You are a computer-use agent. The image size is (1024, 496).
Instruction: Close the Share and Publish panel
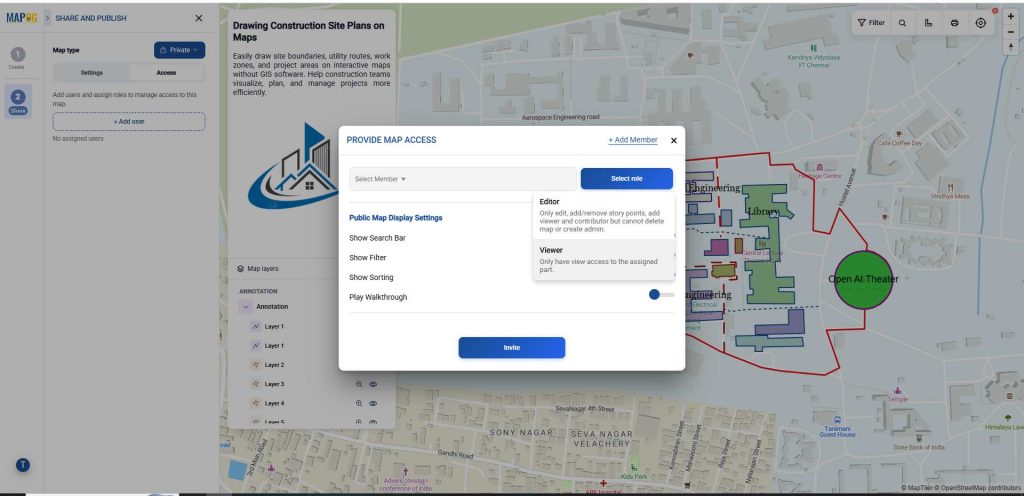click(199, 18)
